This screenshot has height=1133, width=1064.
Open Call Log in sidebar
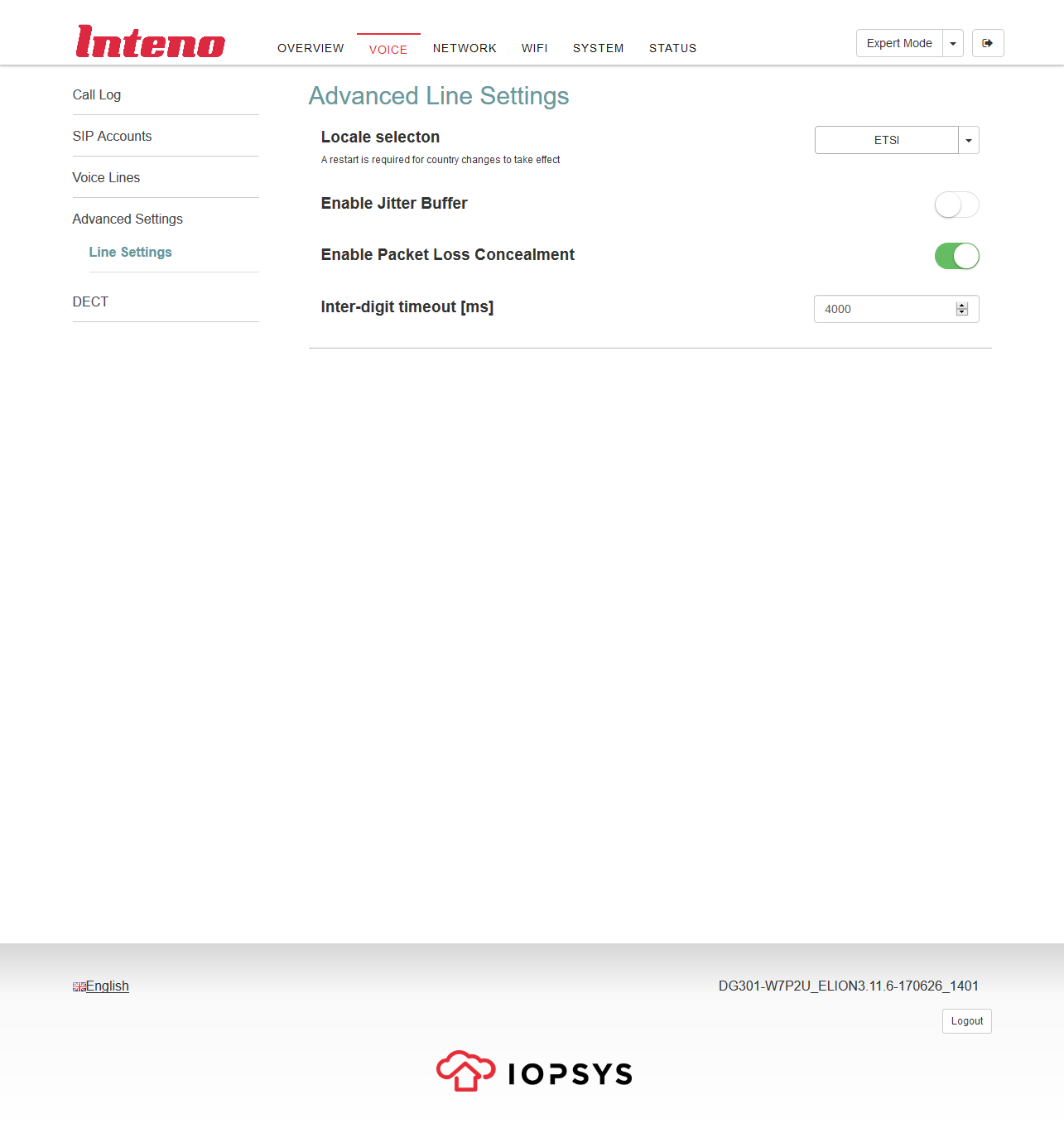[x=97, y=94]
